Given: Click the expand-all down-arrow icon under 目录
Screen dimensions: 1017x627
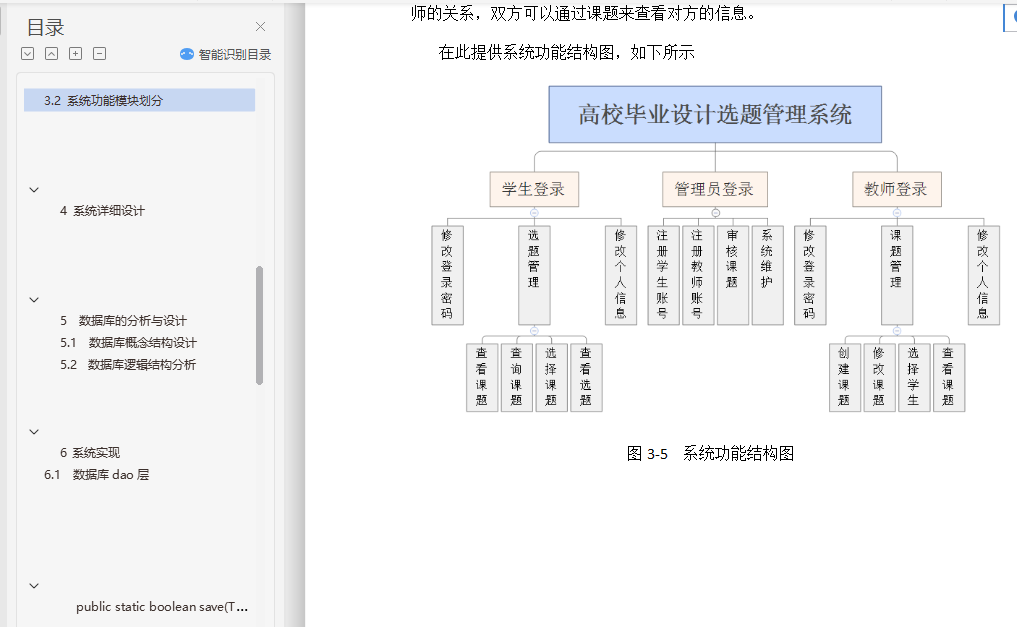Looking at the screenshot, I should tap(27, 54).
